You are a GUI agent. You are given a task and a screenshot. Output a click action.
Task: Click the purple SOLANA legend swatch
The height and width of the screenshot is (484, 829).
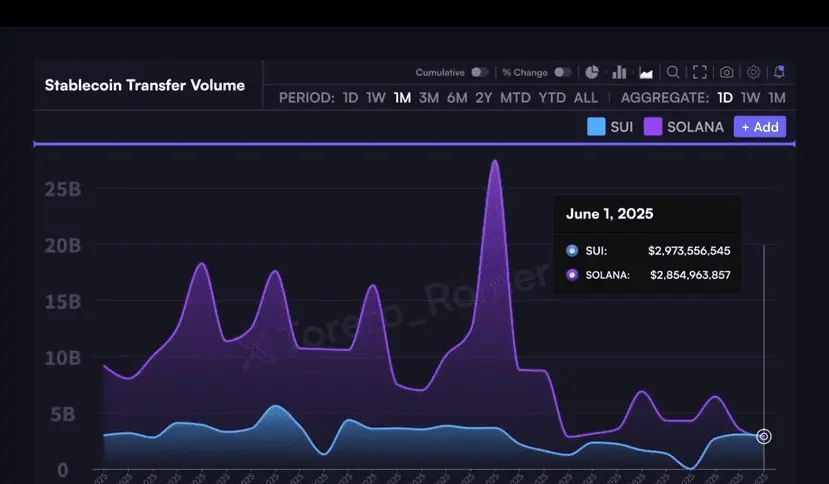(x=653, y=127)
